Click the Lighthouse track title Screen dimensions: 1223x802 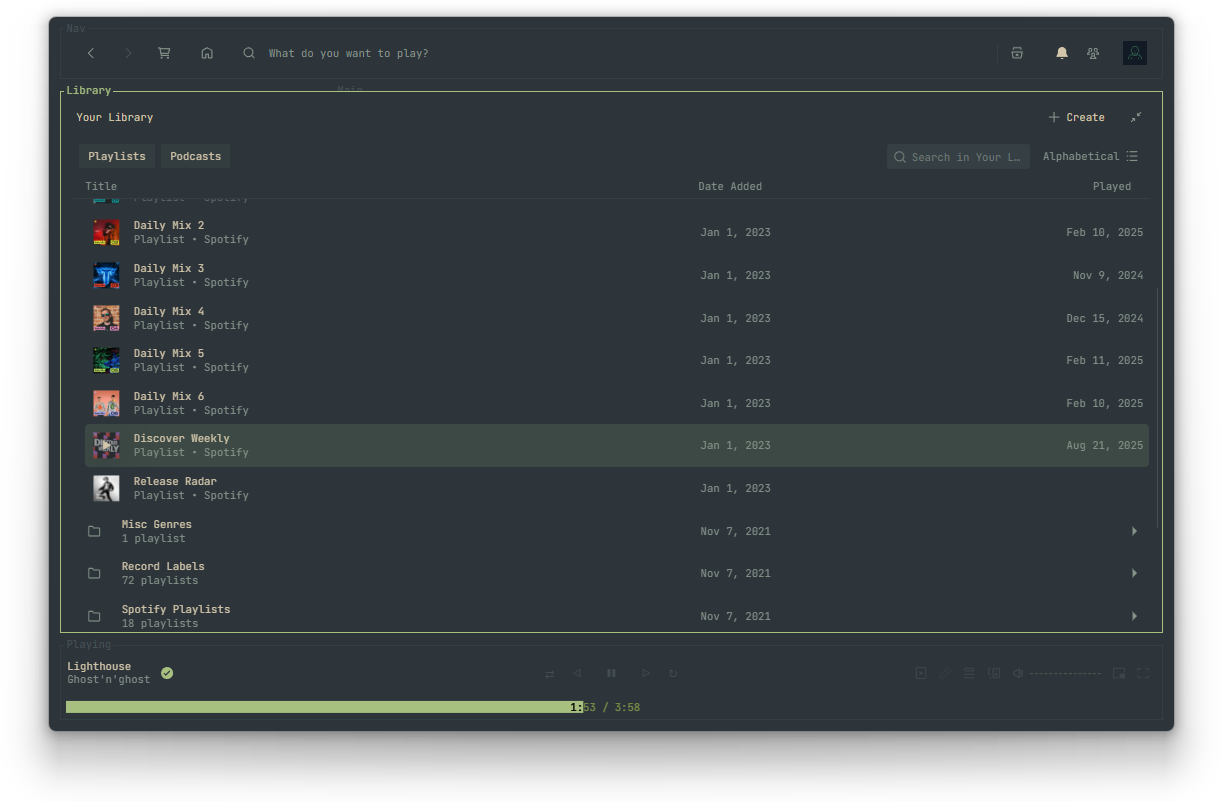99,666
